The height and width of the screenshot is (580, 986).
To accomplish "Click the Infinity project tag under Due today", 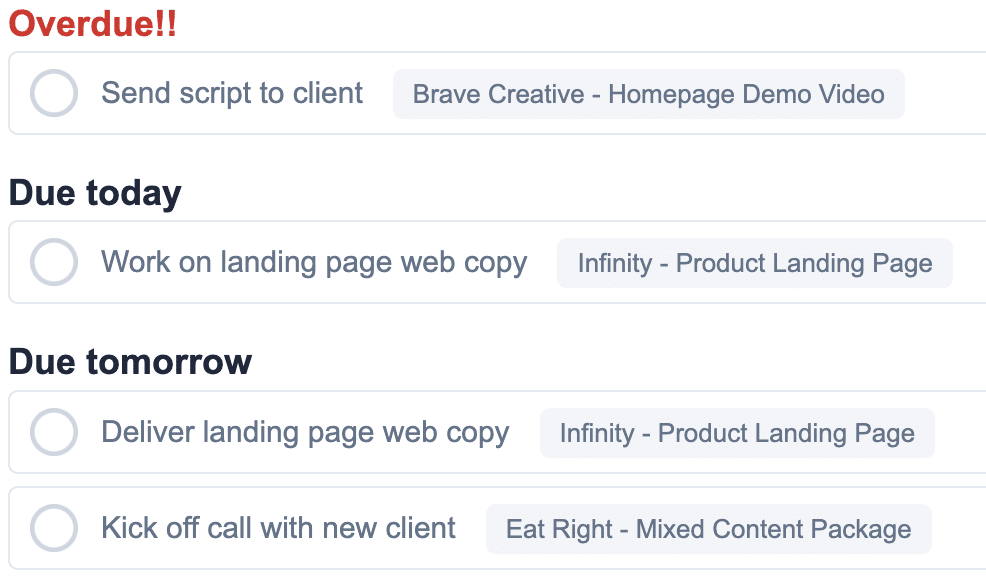I will point(754,264).
